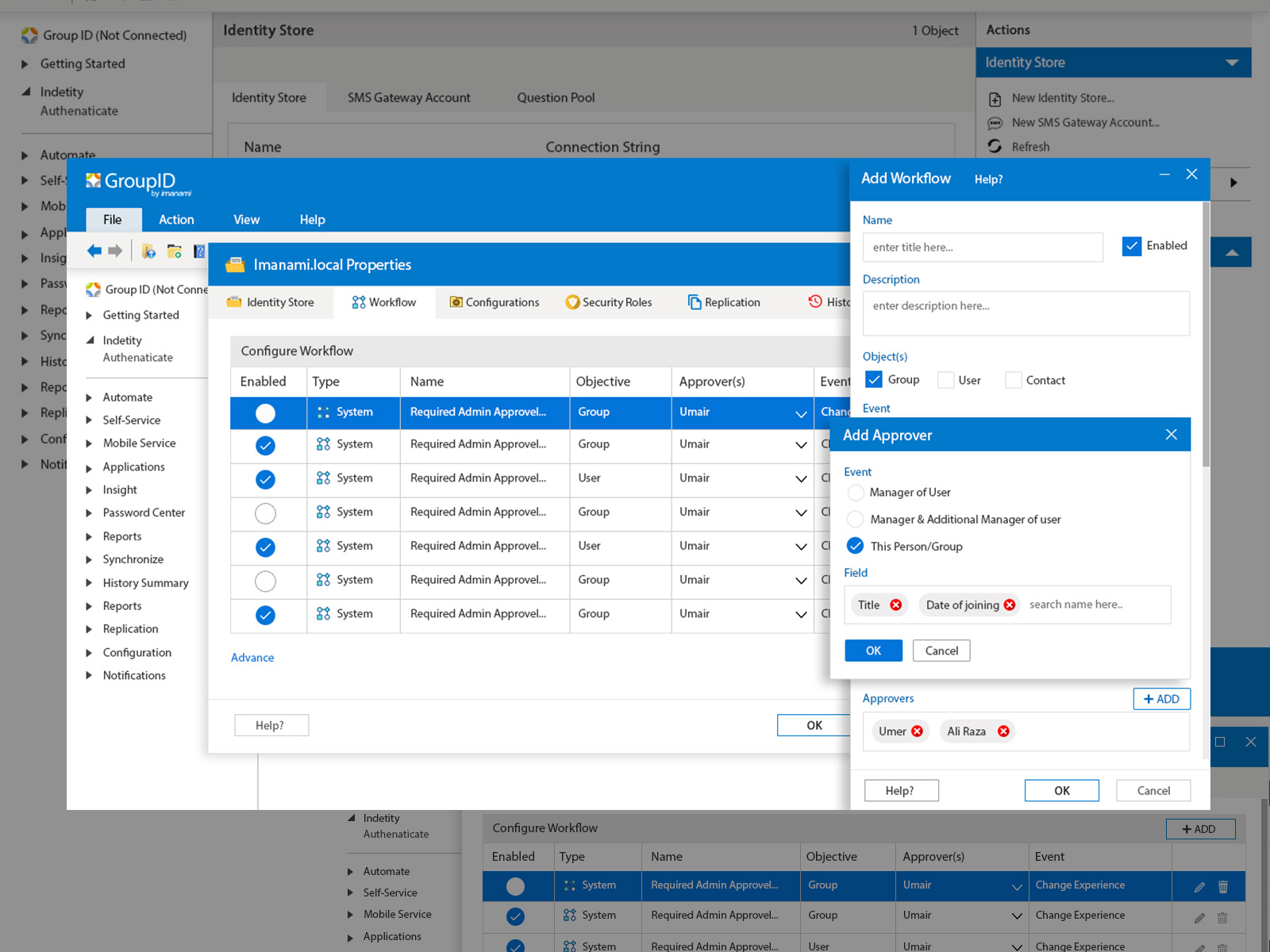This screenshot has height=952, width=1270.
Task: Check the User checkbox under Objects
Action: coord(945,380)
